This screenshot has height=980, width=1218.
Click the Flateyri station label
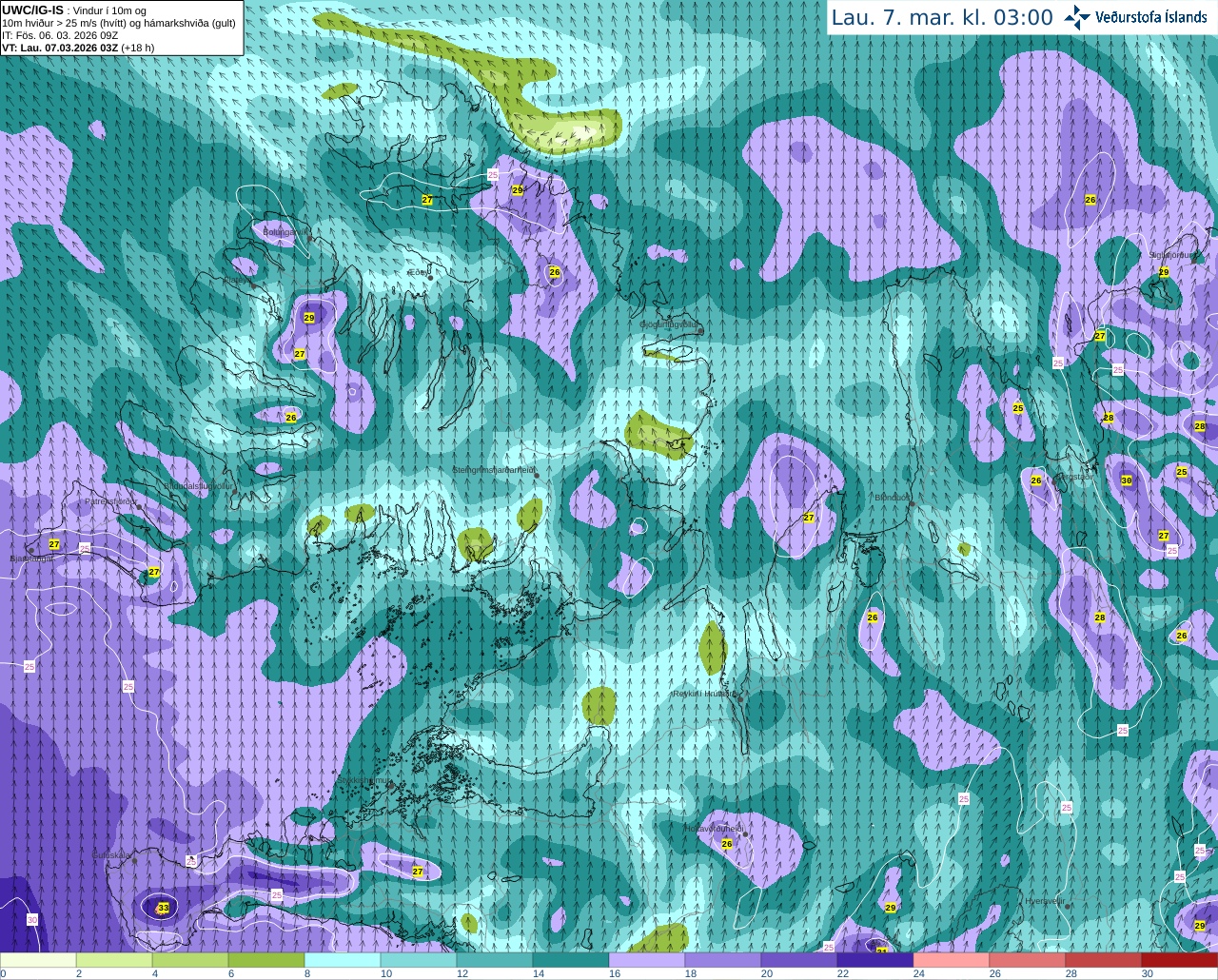point(237,281)
